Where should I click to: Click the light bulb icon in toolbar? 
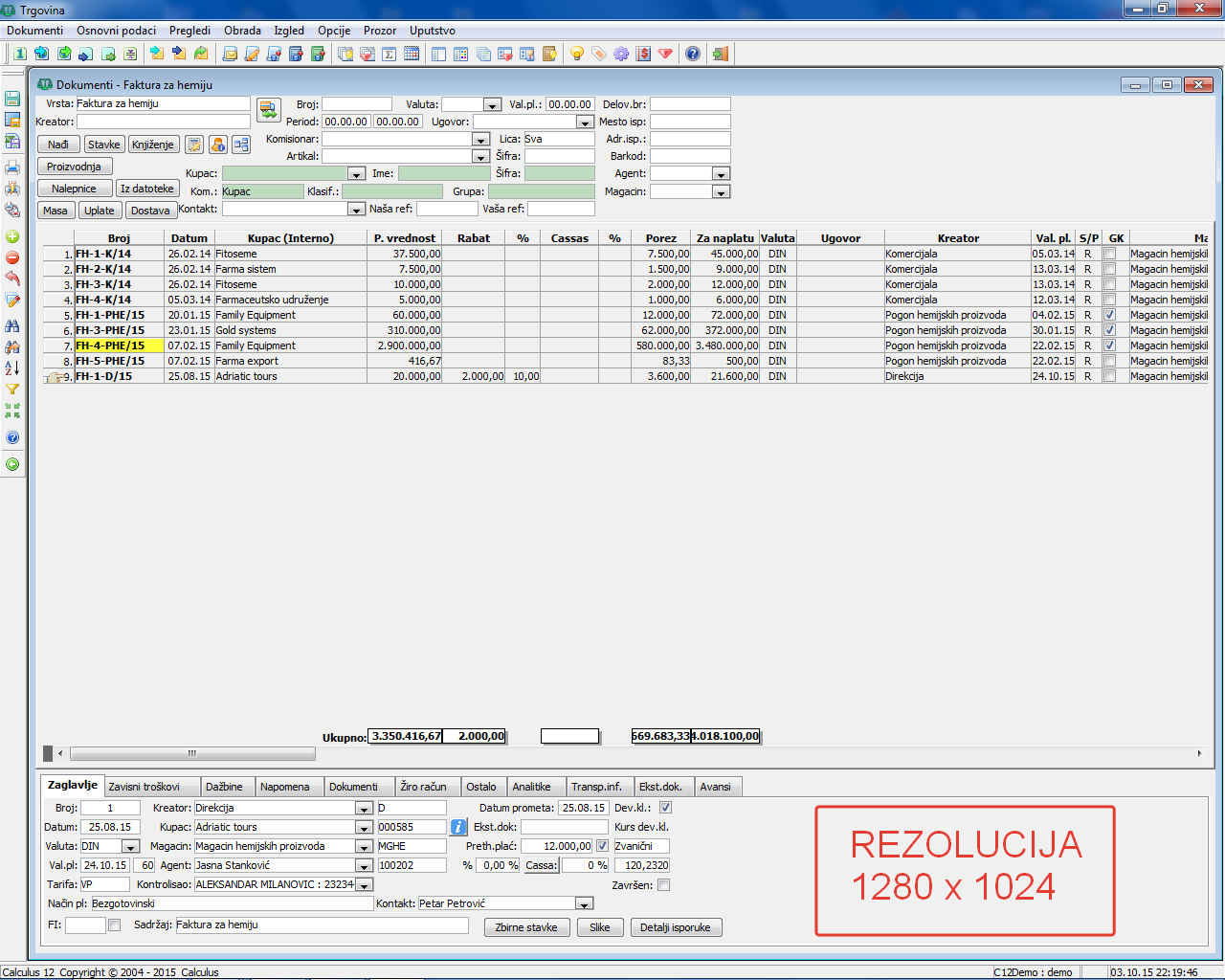[576, 55]
